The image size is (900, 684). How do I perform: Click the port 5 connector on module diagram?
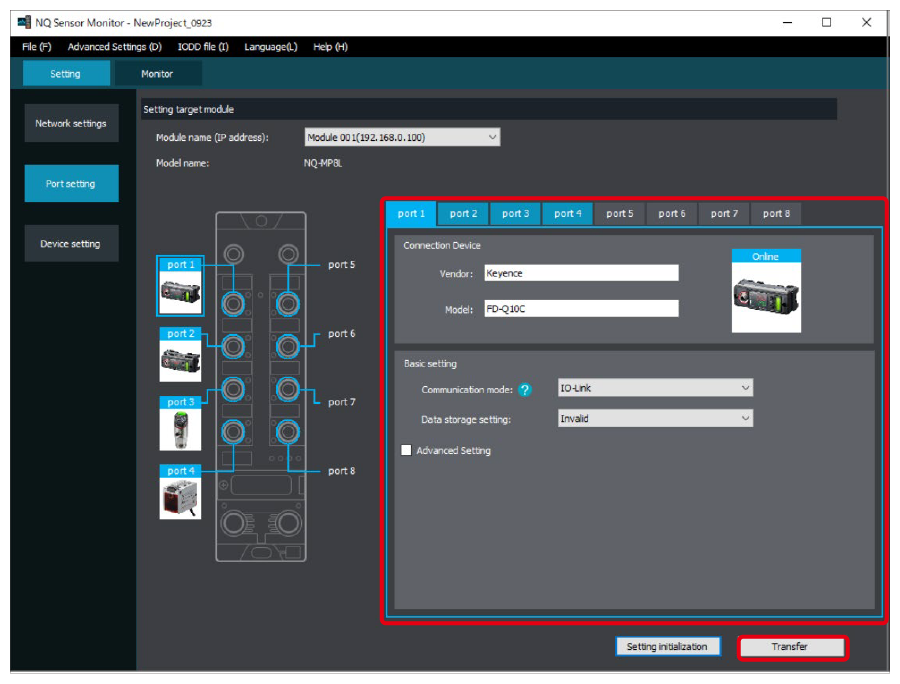point(289,302)
